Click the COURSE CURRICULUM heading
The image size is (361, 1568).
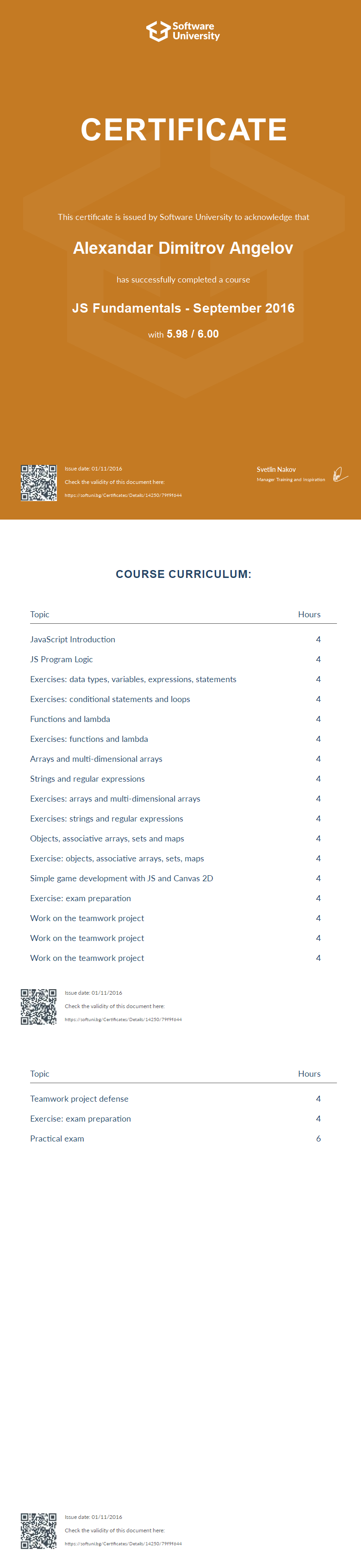coord(183,574)
